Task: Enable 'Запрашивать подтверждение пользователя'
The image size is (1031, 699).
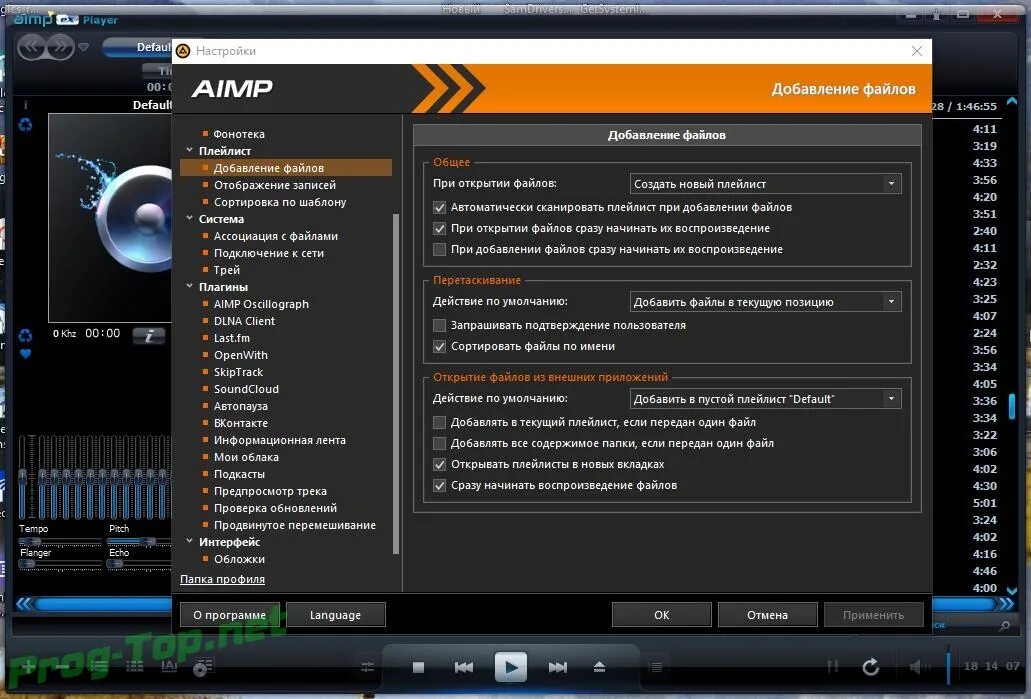Action: pos(439,325)
